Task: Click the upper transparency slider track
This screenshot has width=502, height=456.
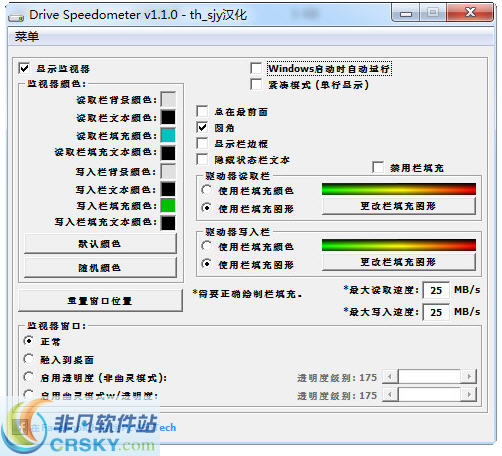Action: point(430,377)
